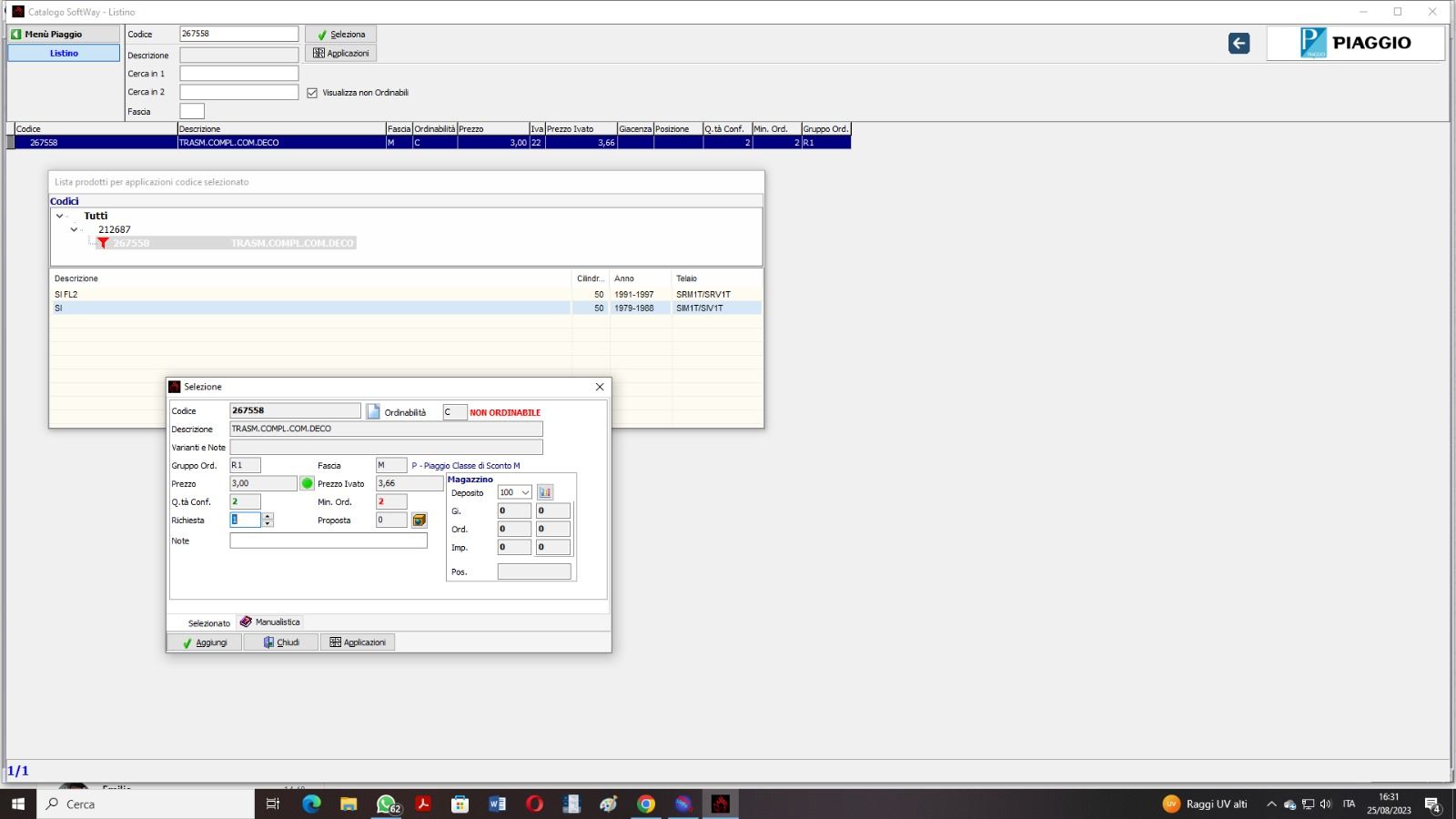The image size is (1456, 819).
Task: Click the blue back arrow icon
Action: tap(1239, 43)
